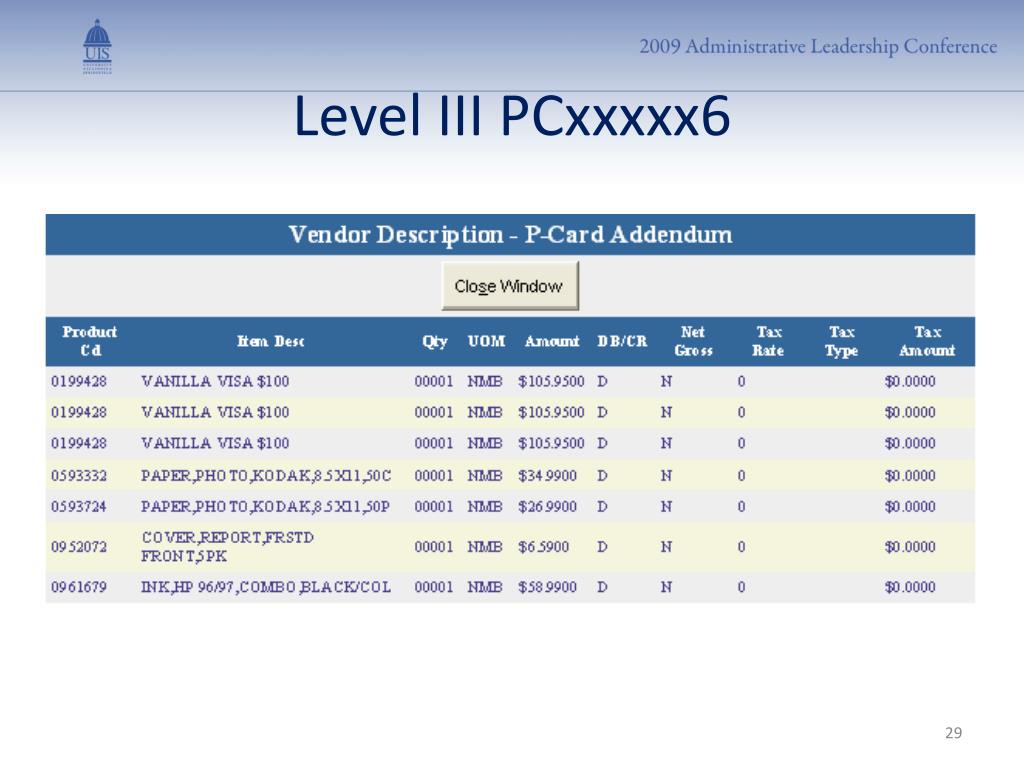1024x768 pixels.
Task: Click the Tax Type column header
Action: pyautogui.click(x=841, y=342)
